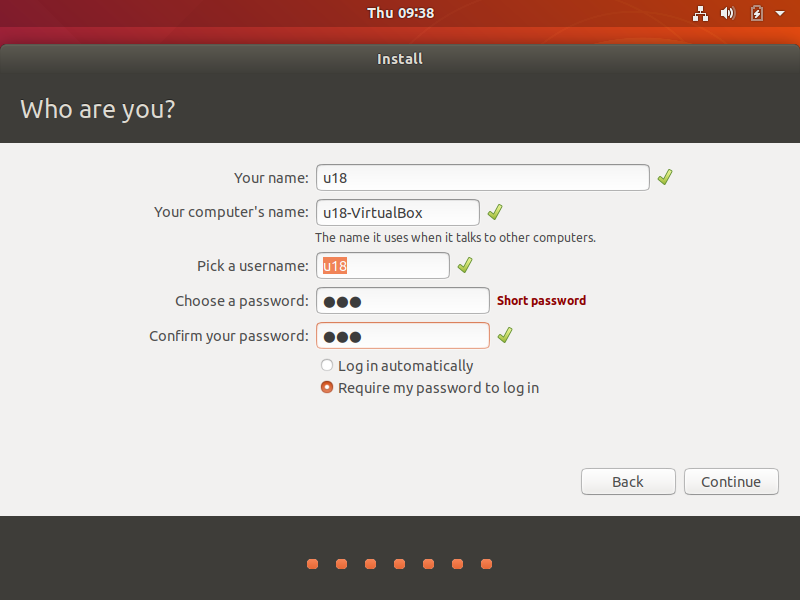Click the Choose a password field
The image size is (800, 600).
pos(403,301)
